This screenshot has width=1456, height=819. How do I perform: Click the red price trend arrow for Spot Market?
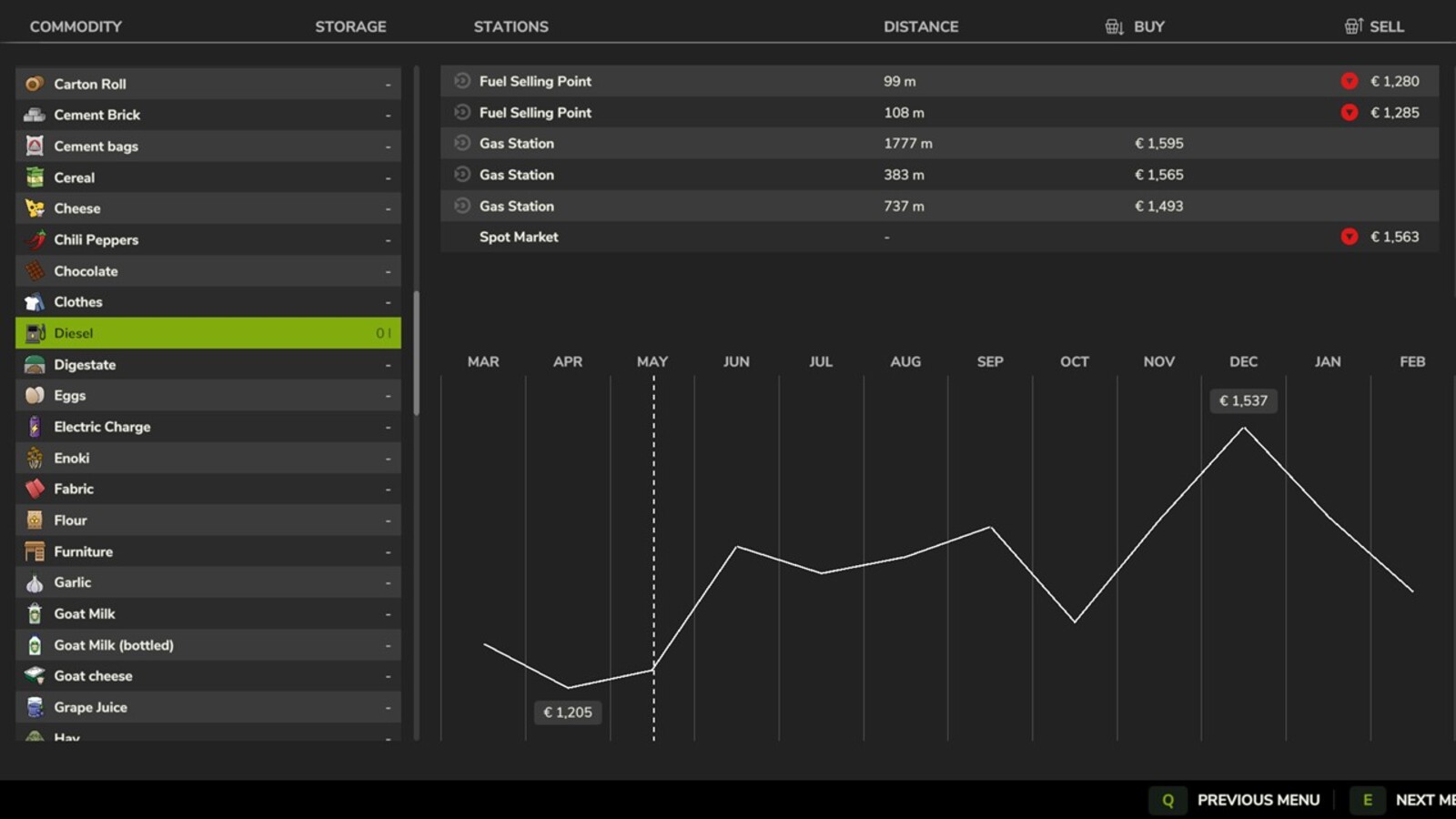[x=1349, y=237]
